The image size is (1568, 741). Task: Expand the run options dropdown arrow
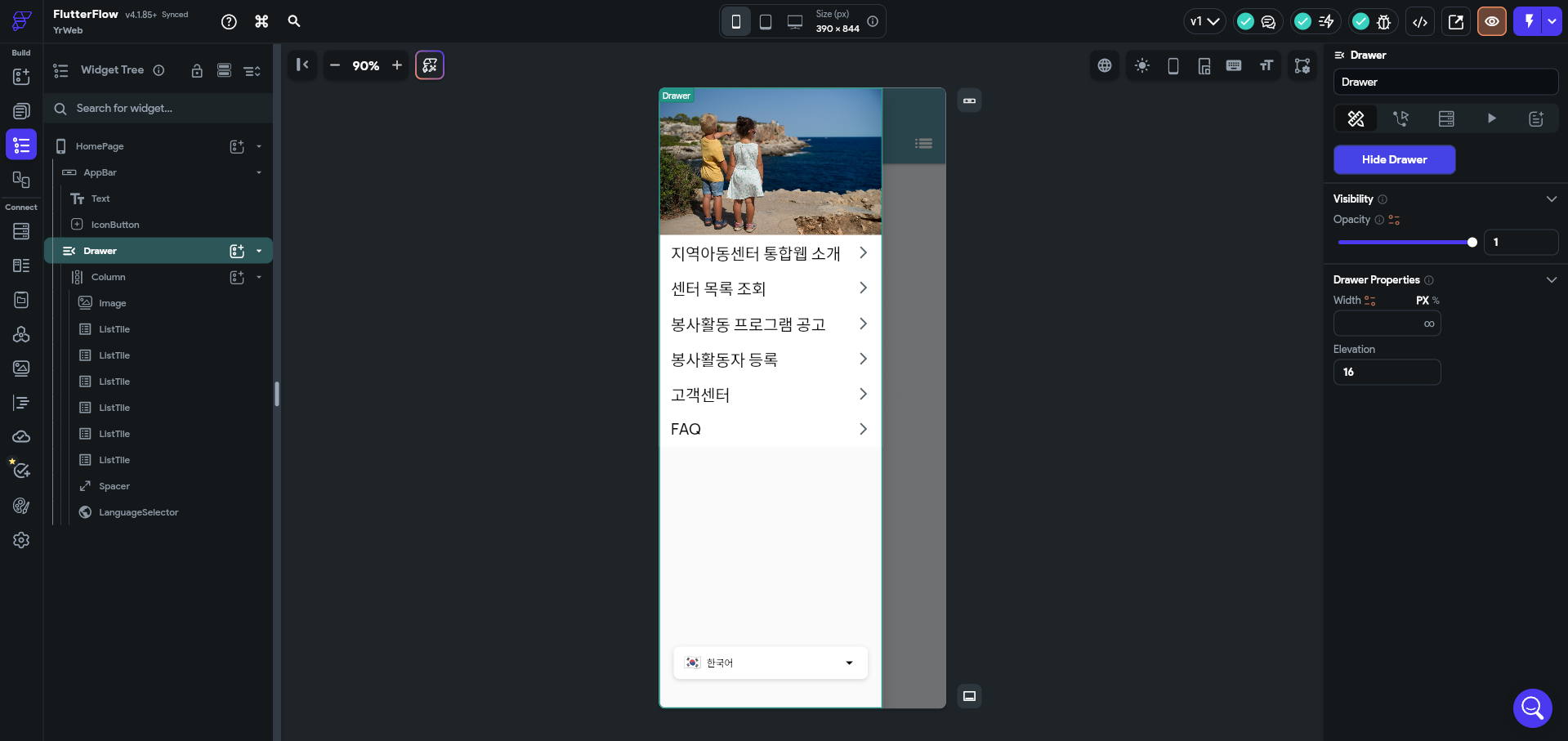click(1552, 22)
